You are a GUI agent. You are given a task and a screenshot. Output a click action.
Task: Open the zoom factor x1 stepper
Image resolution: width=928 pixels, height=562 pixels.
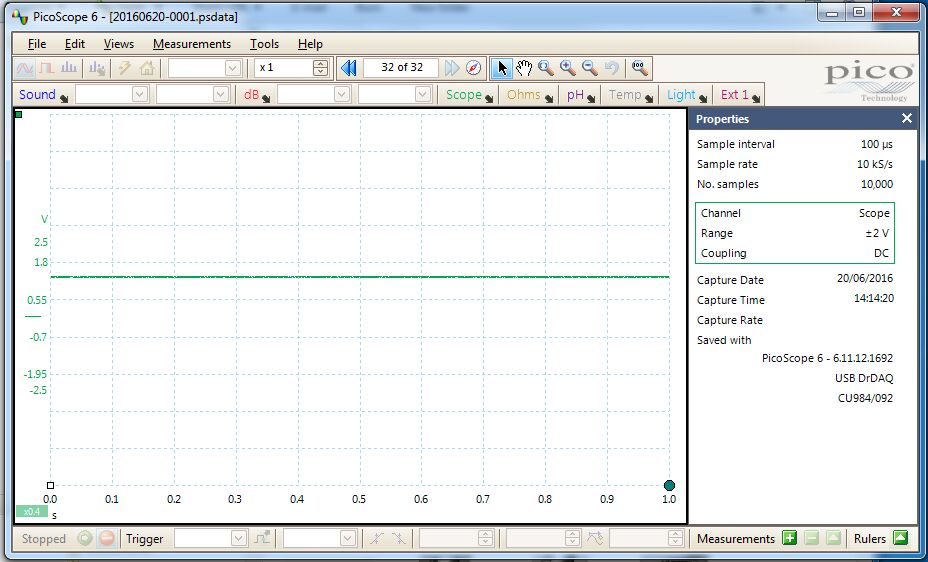tap(320, 68)
